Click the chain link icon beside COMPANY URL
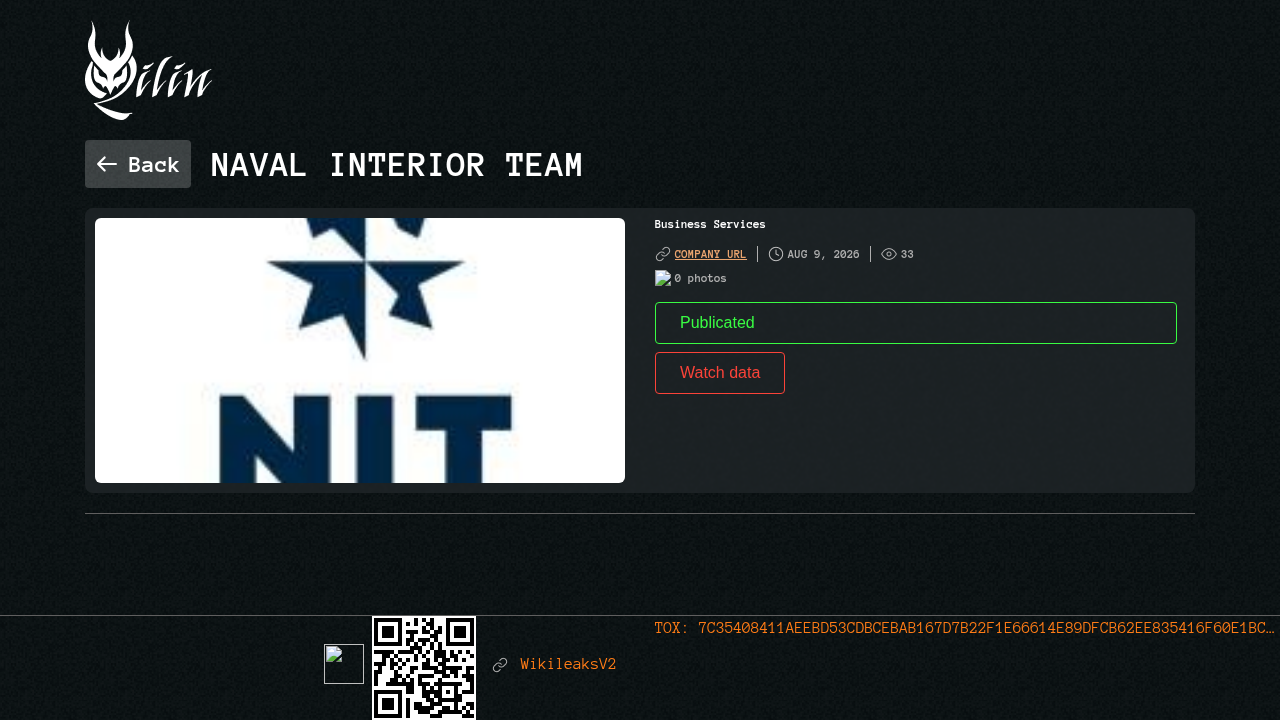The width and height of the screenshot is (1280, 720). (x=663, y=254)
